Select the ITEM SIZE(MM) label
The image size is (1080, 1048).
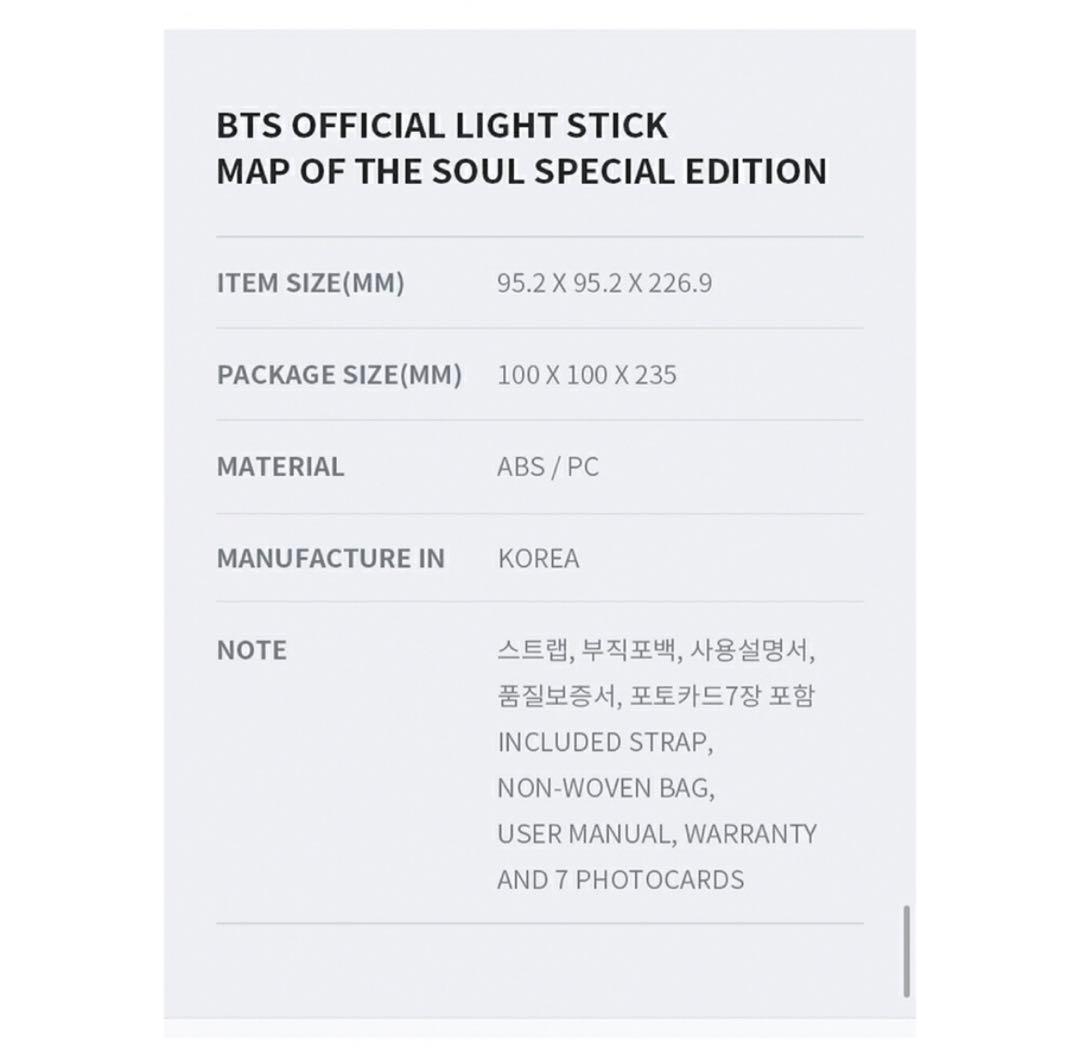point(310,283)
